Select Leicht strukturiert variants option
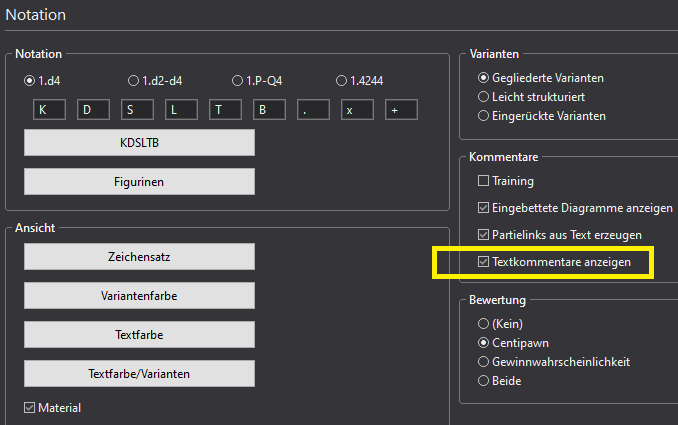 pos(485,97)
